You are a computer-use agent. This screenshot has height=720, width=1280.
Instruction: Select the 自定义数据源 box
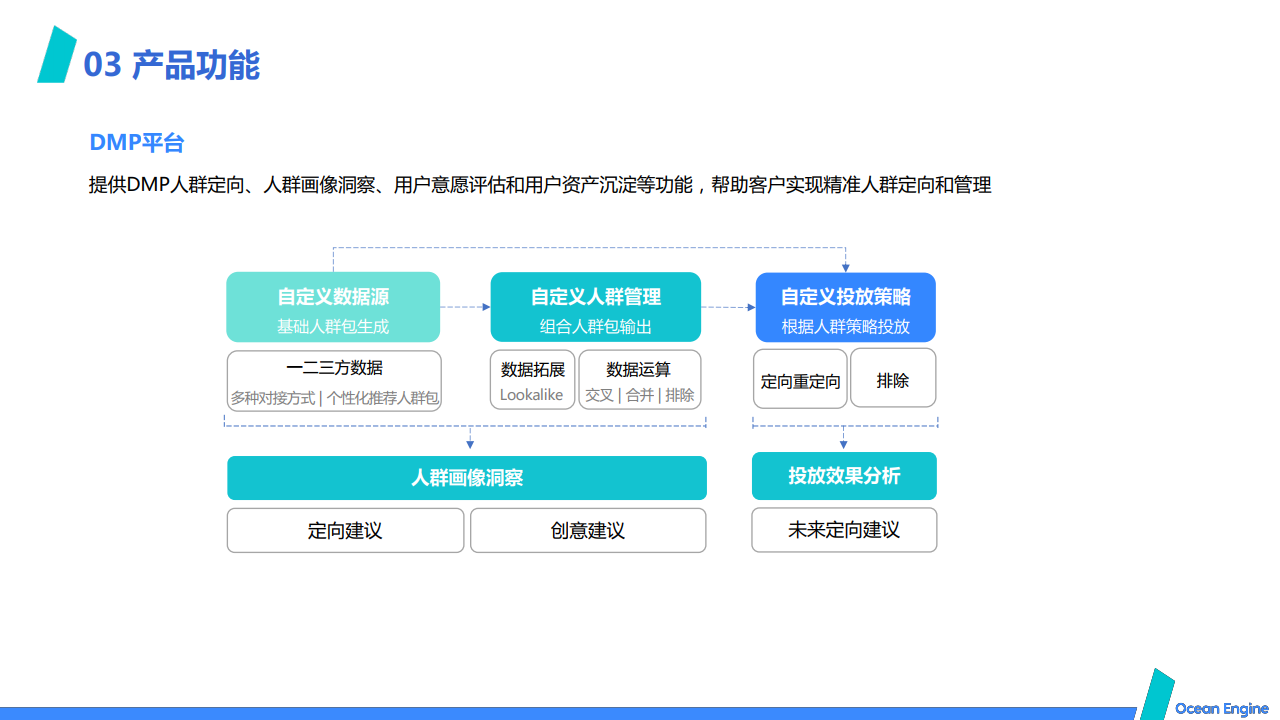[x=333, y=307]
